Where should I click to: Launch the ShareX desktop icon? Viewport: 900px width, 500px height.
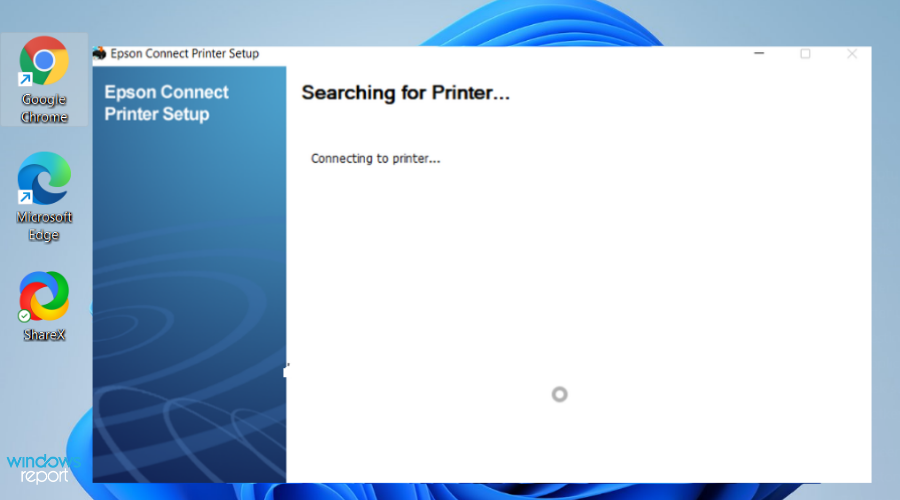(44, 306)
